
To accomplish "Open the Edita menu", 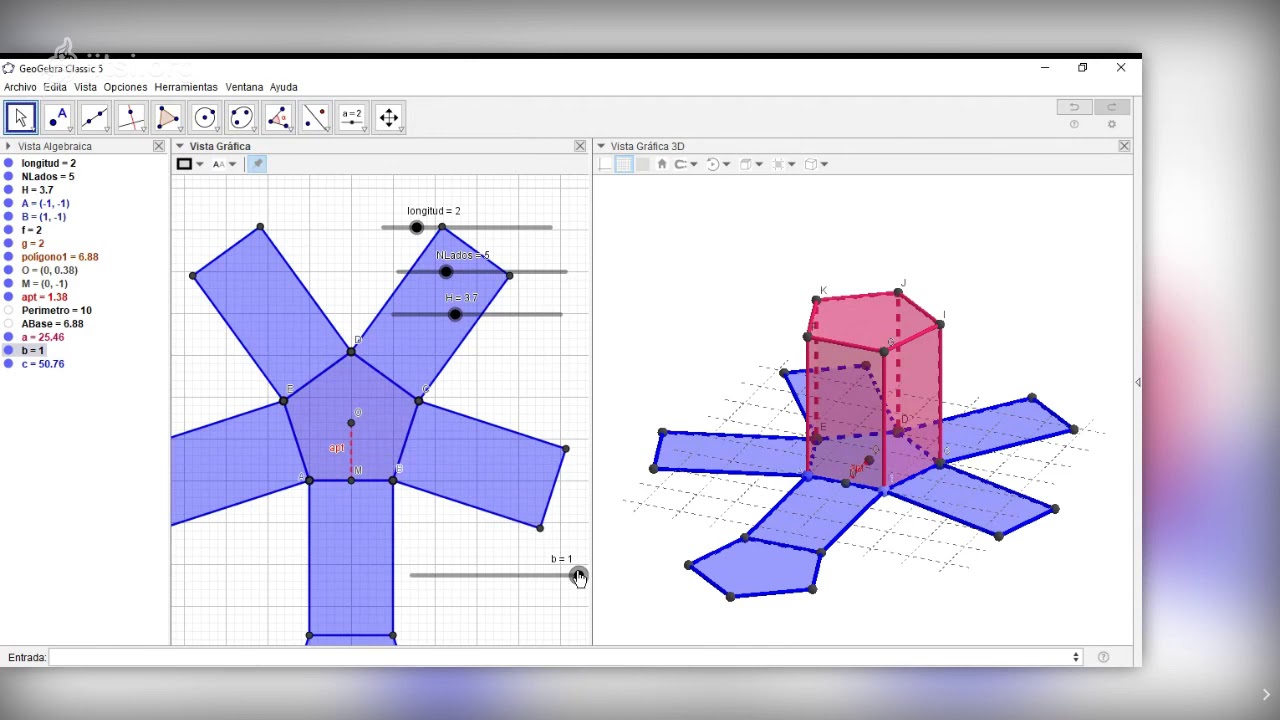I will point(55,87).
